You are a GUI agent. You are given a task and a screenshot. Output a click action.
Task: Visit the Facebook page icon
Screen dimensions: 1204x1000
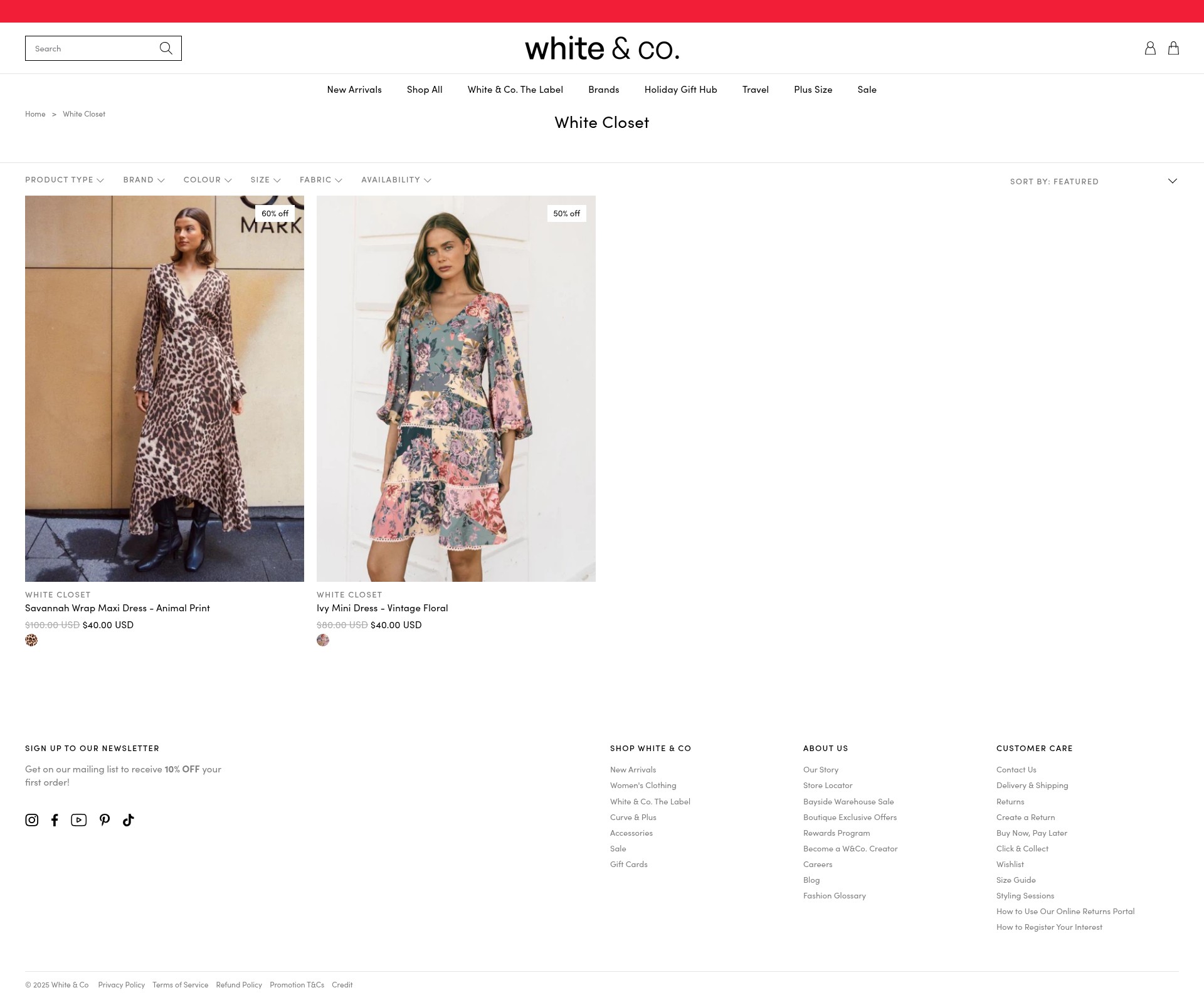coord(55,820)
